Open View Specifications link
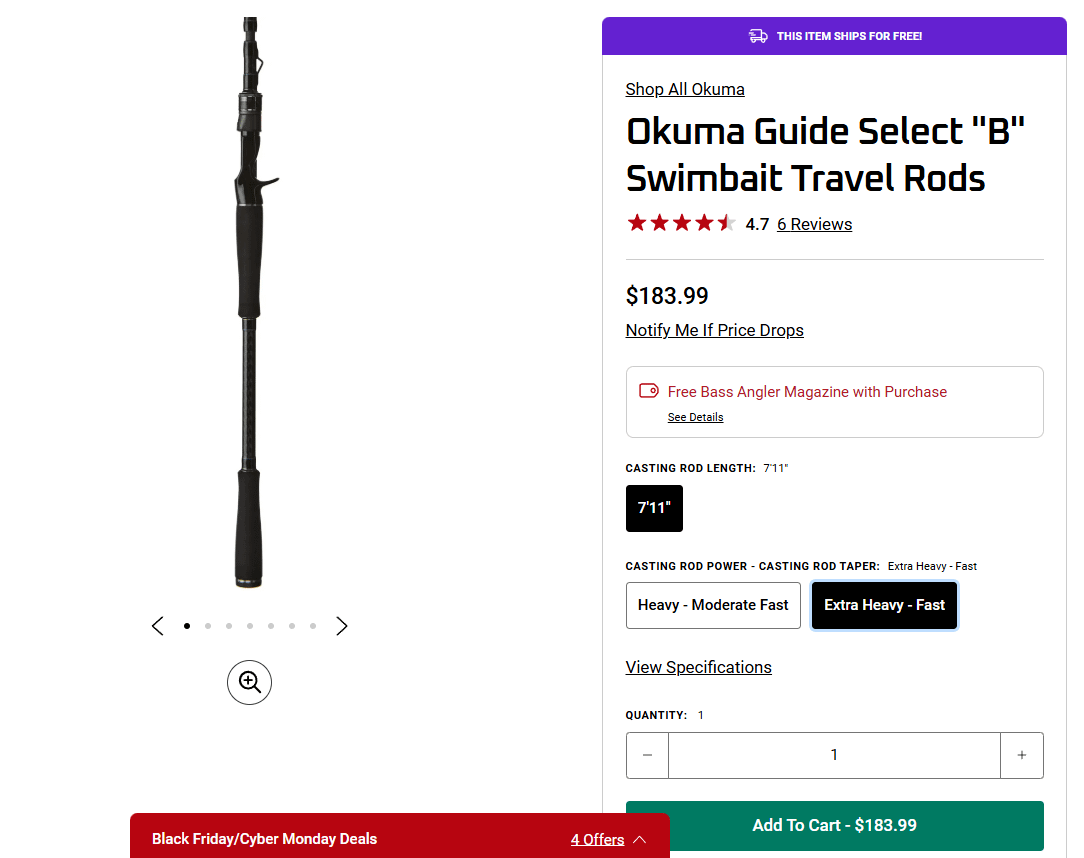 click(x=698, y=667)
